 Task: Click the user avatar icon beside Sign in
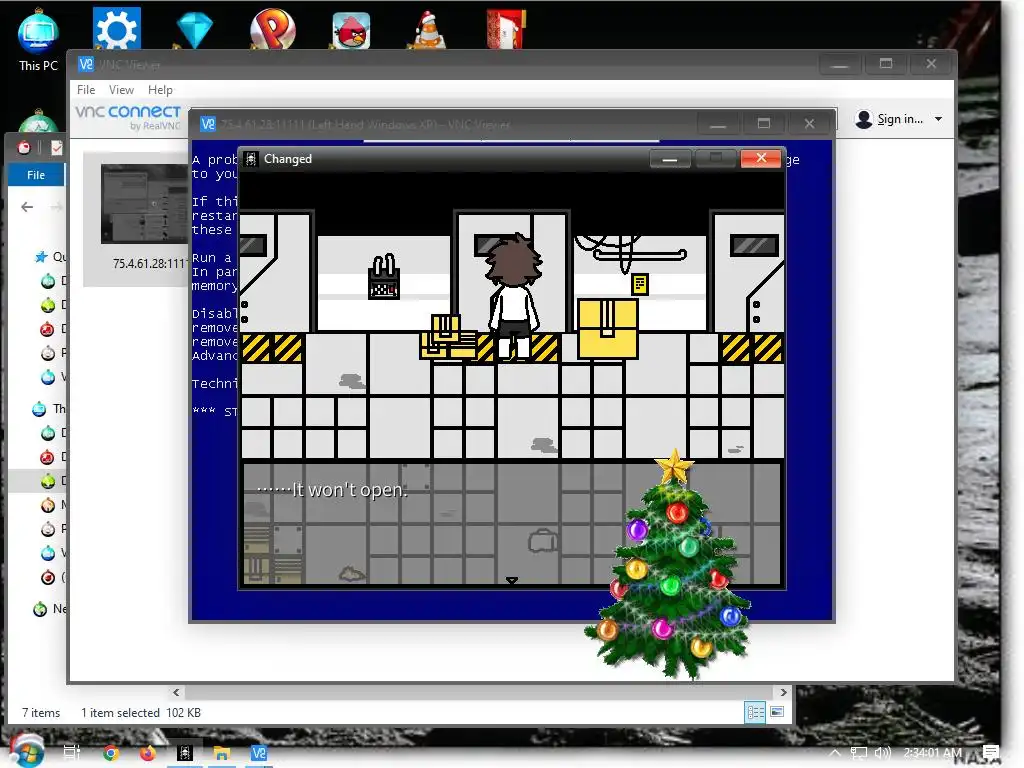pos(864,120)
